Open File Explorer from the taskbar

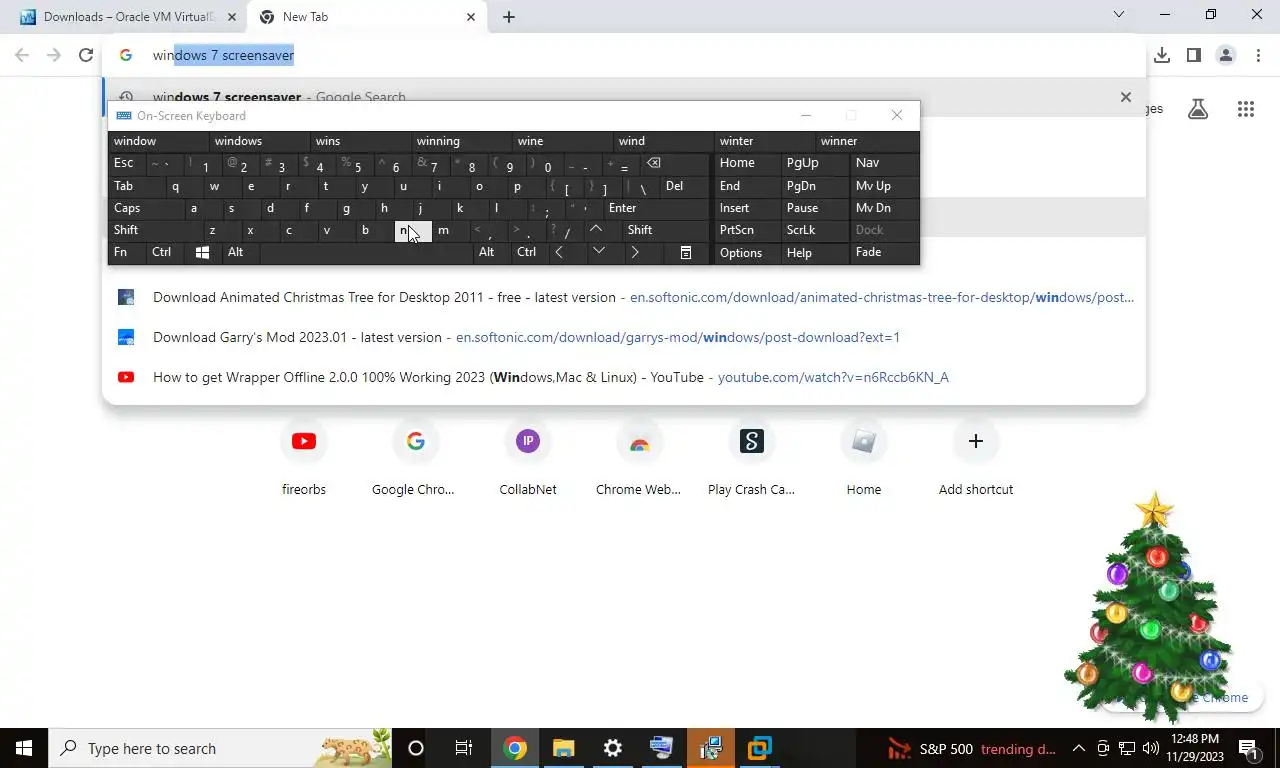pos(564,748)
